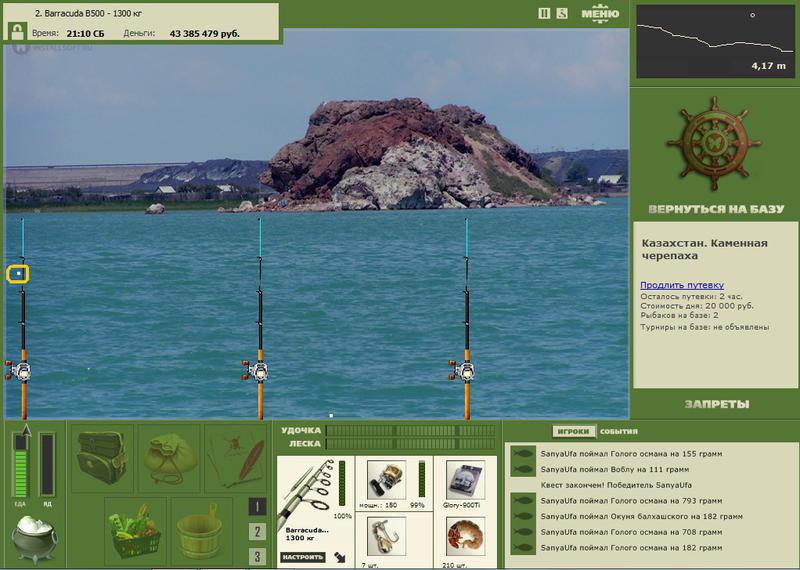Switch to the СОБЫТИЯ tab

(x=618, y=431)
